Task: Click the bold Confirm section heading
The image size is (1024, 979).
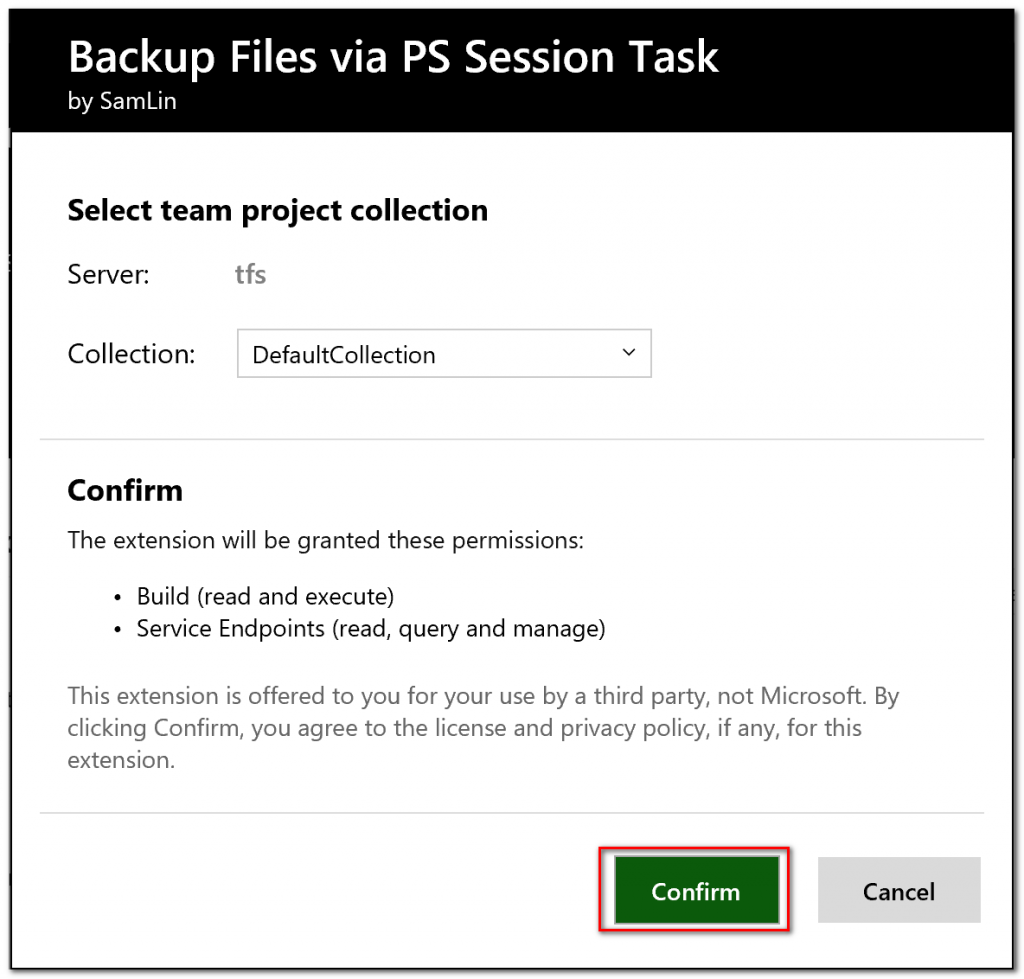Action: click(x=125, y=491)
